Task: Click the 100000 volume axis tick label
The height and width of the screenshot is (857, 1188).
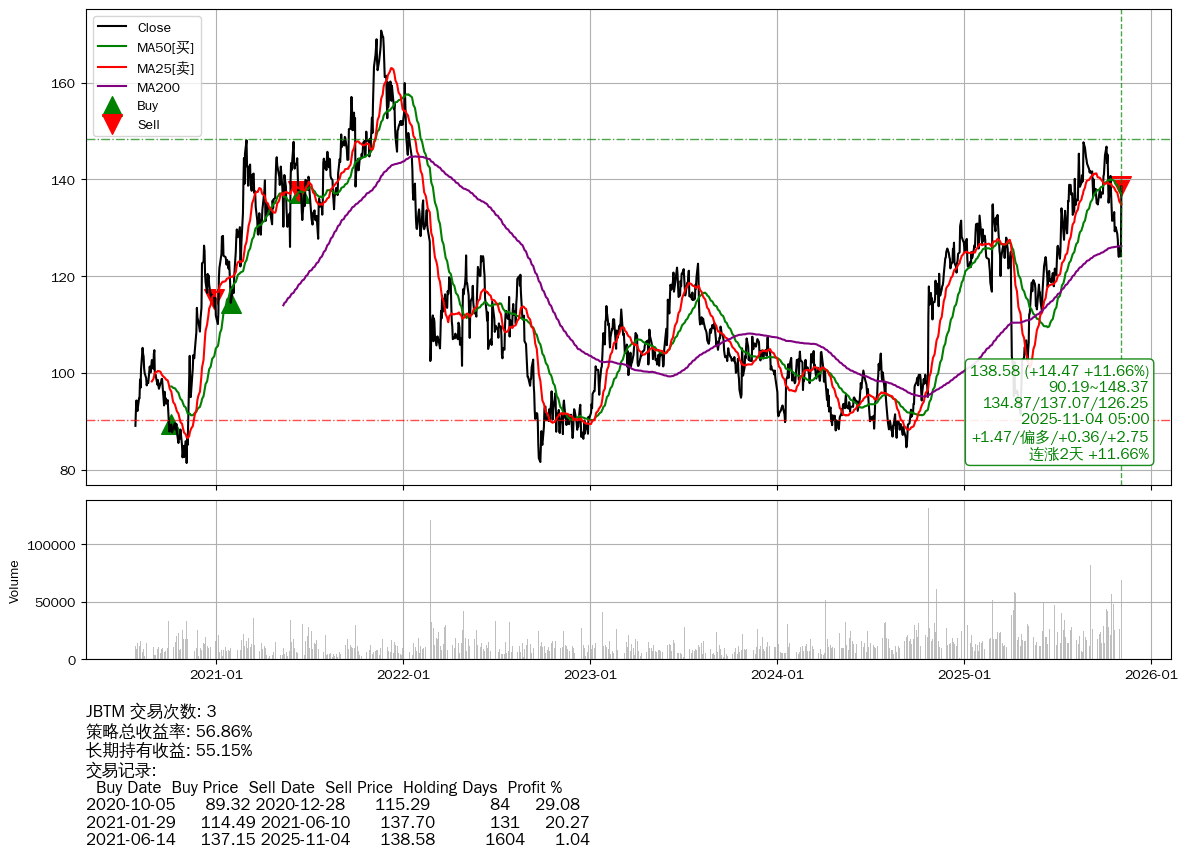Action: (49, 545)
